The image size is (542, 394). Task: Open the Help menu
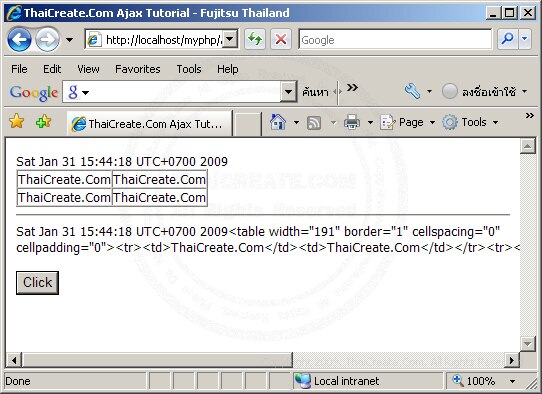tap(227, 69)
